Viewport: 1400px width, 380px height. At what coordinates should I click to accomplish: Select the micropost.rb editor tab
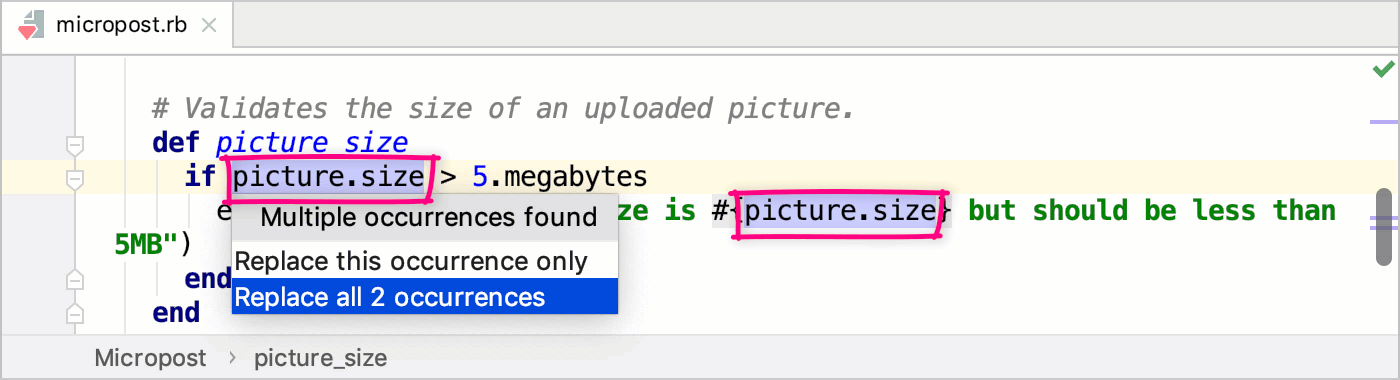pos(119,24)
